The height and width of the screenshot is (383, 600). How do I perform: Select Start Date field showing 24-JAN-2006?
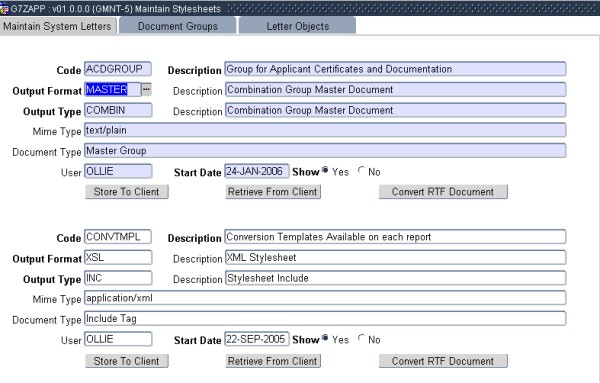(x=257, y=171)
